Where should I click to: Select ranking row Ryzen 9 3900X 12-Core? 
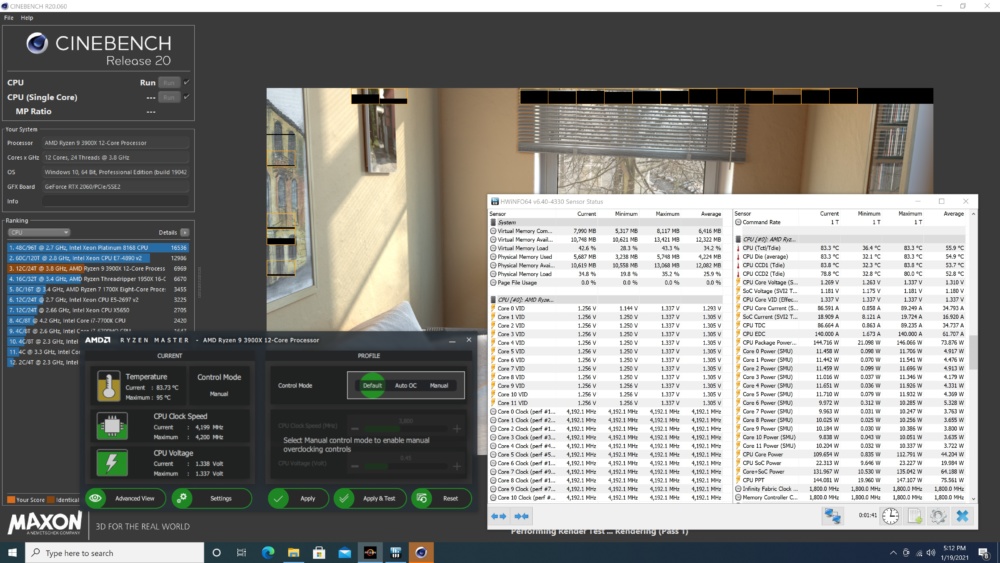(98, 268)
